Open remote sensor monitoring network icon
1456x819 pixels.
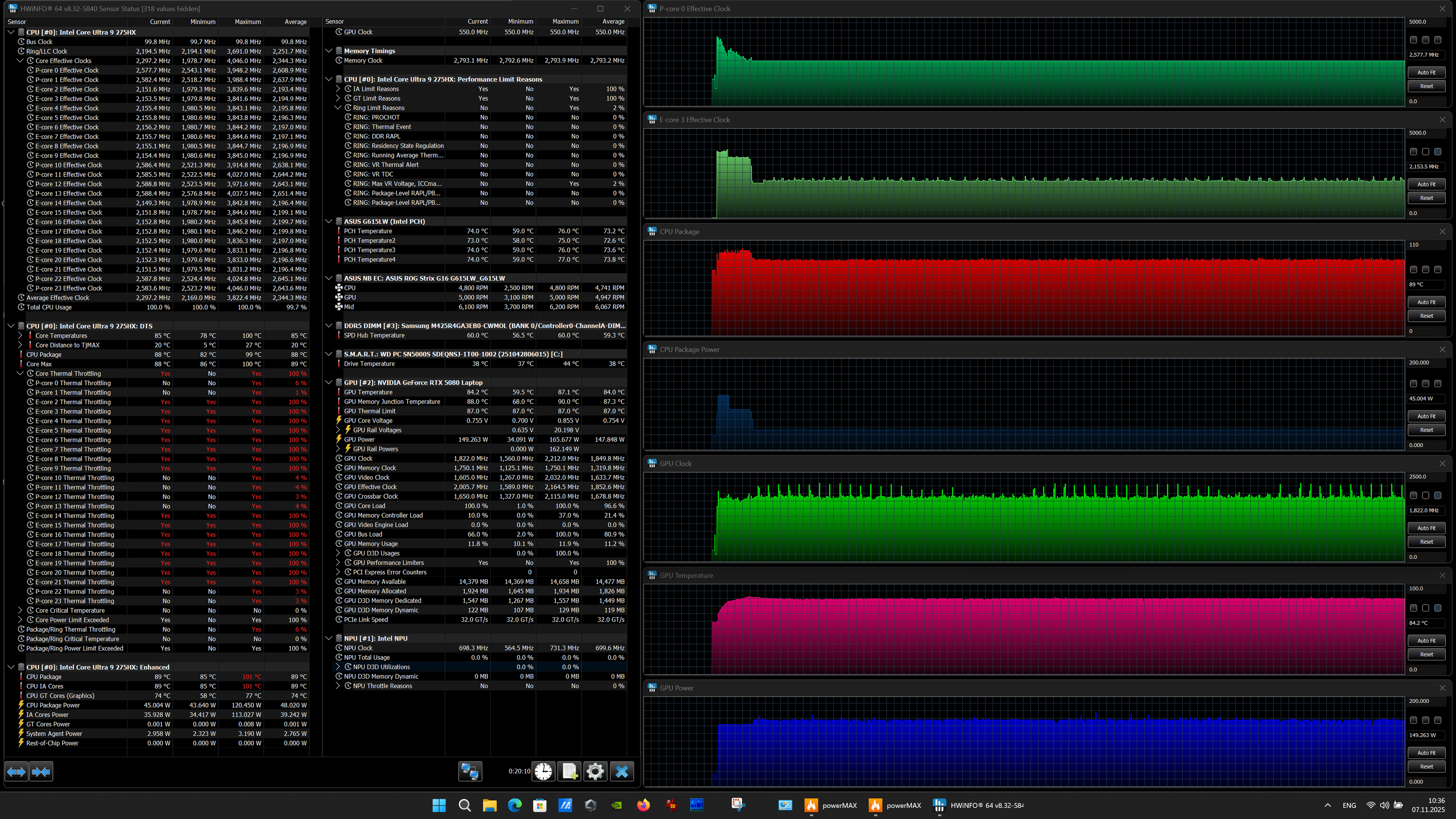(x=470, y=771)
